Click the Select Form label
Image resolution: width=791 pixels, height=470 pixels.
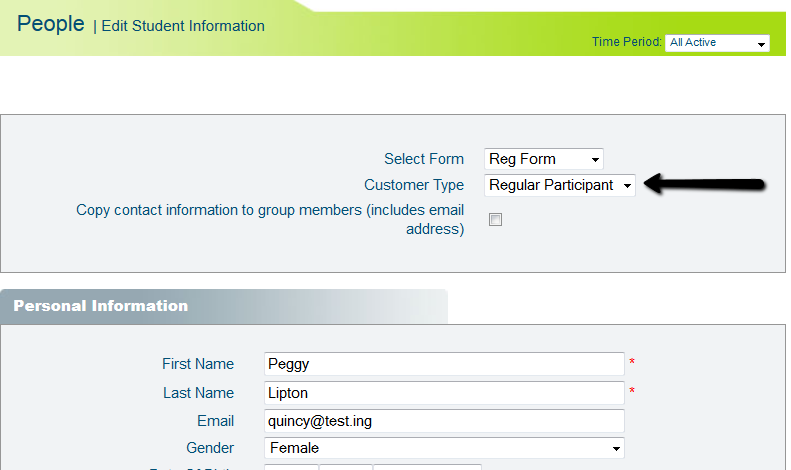(x=423, y=159)
